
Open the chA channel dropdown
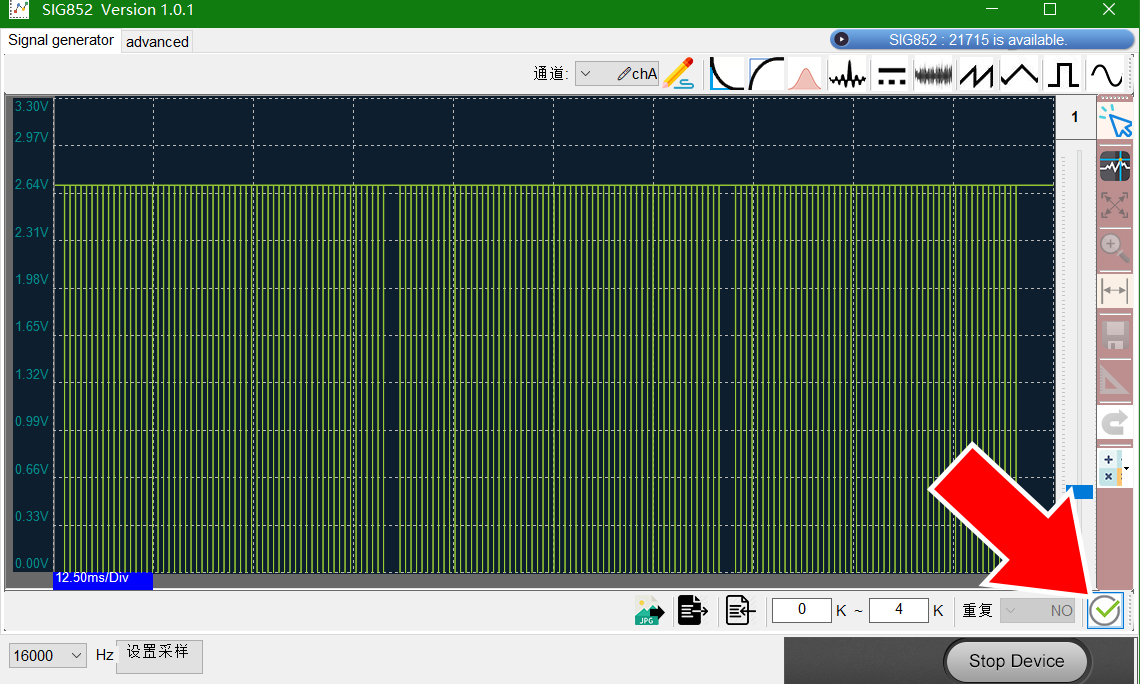[x=586, y=74]
